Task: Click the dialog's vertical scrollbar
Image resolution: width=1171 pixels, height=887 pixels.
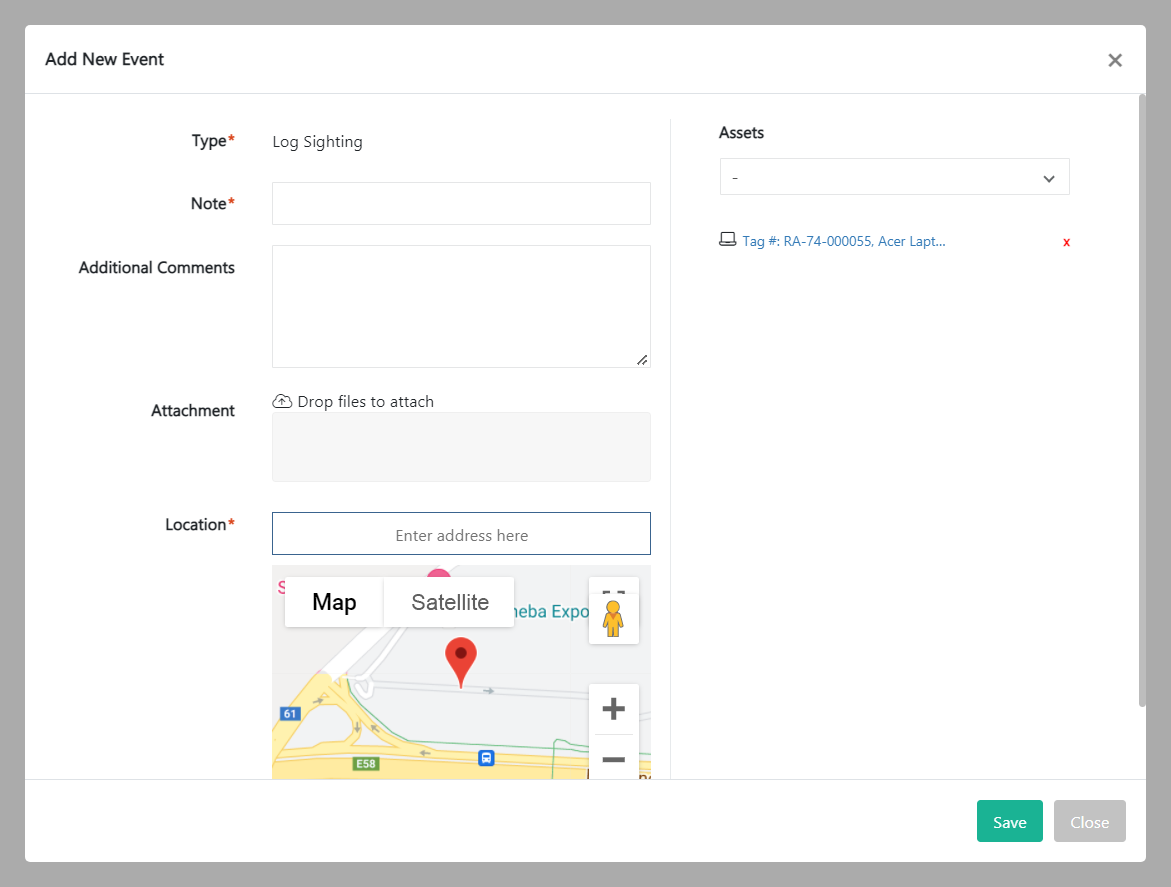Action: (x=1142, y=400)
